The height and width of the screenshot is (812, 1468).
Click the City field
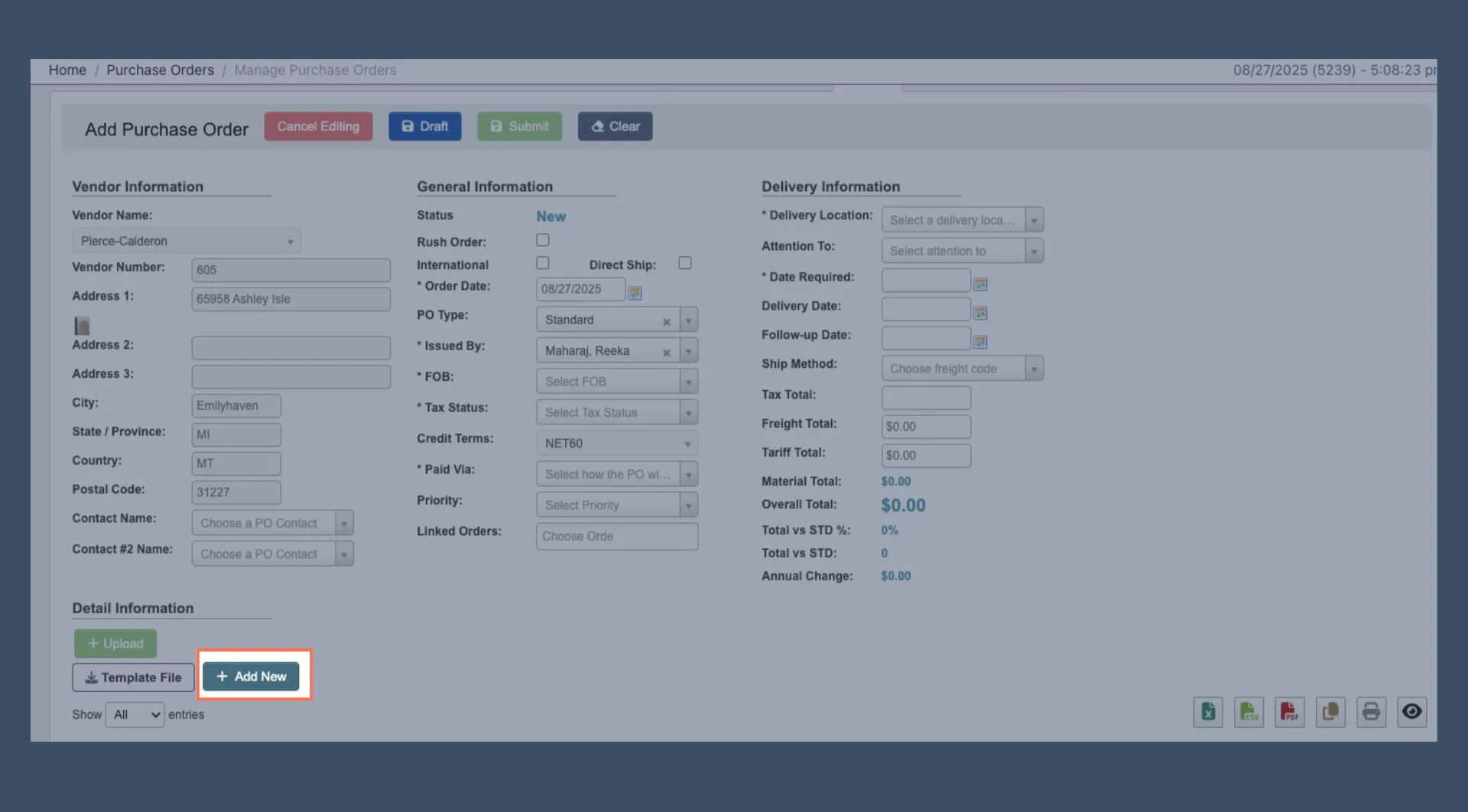click(236, 406)
